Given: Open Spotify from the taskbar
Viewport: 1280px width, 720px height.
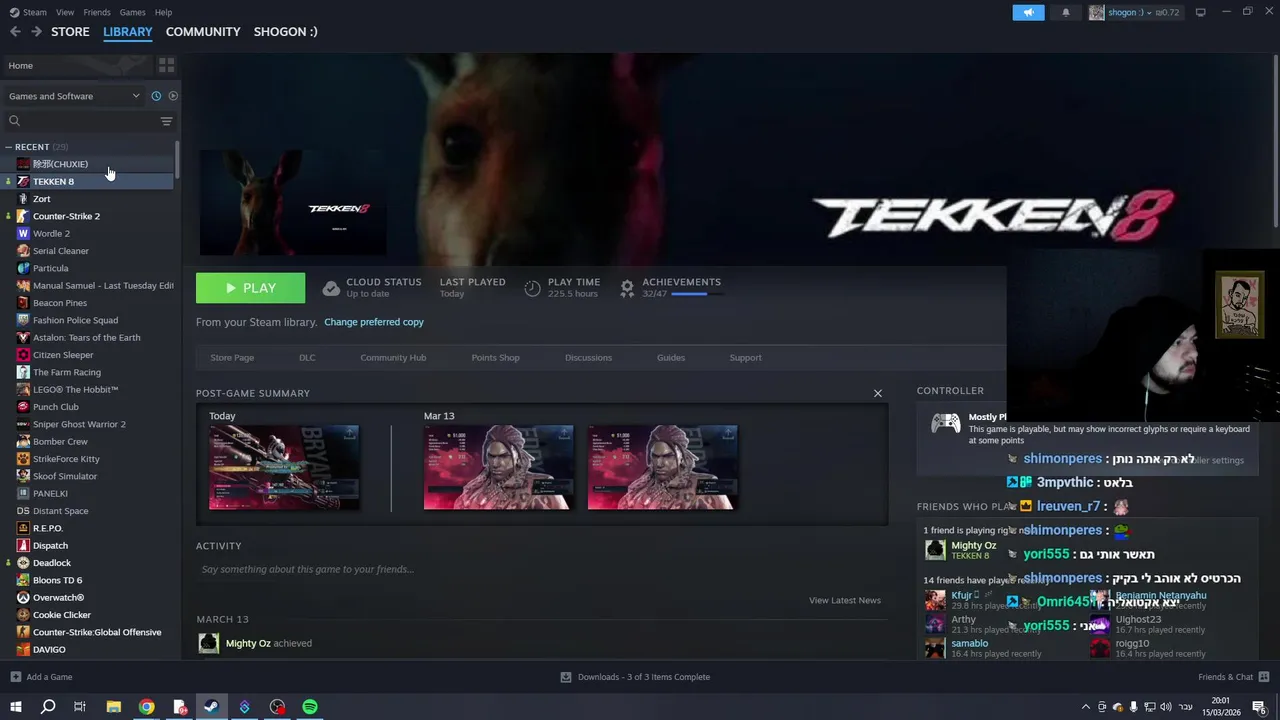Looking at the screenshot, I should [x=310, y=707].
